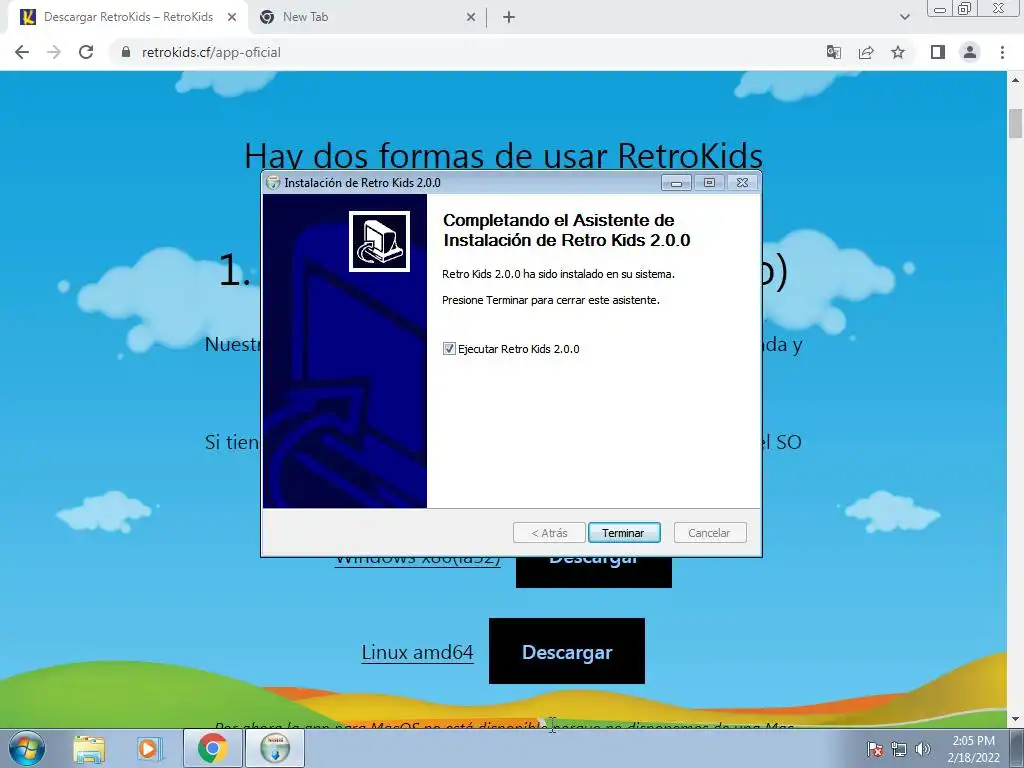This screenshot has height=768, width=1024.
Task: Click the address bar URL retrokids.cf/app-oficial
Action: (x=211, y=52)
